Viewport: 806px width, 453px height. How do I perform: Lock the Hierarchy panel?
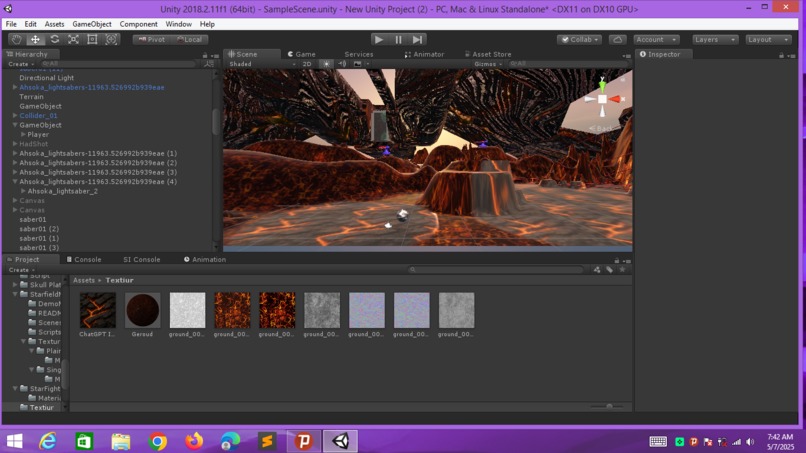pyautogui.click(x=205, y=55)
